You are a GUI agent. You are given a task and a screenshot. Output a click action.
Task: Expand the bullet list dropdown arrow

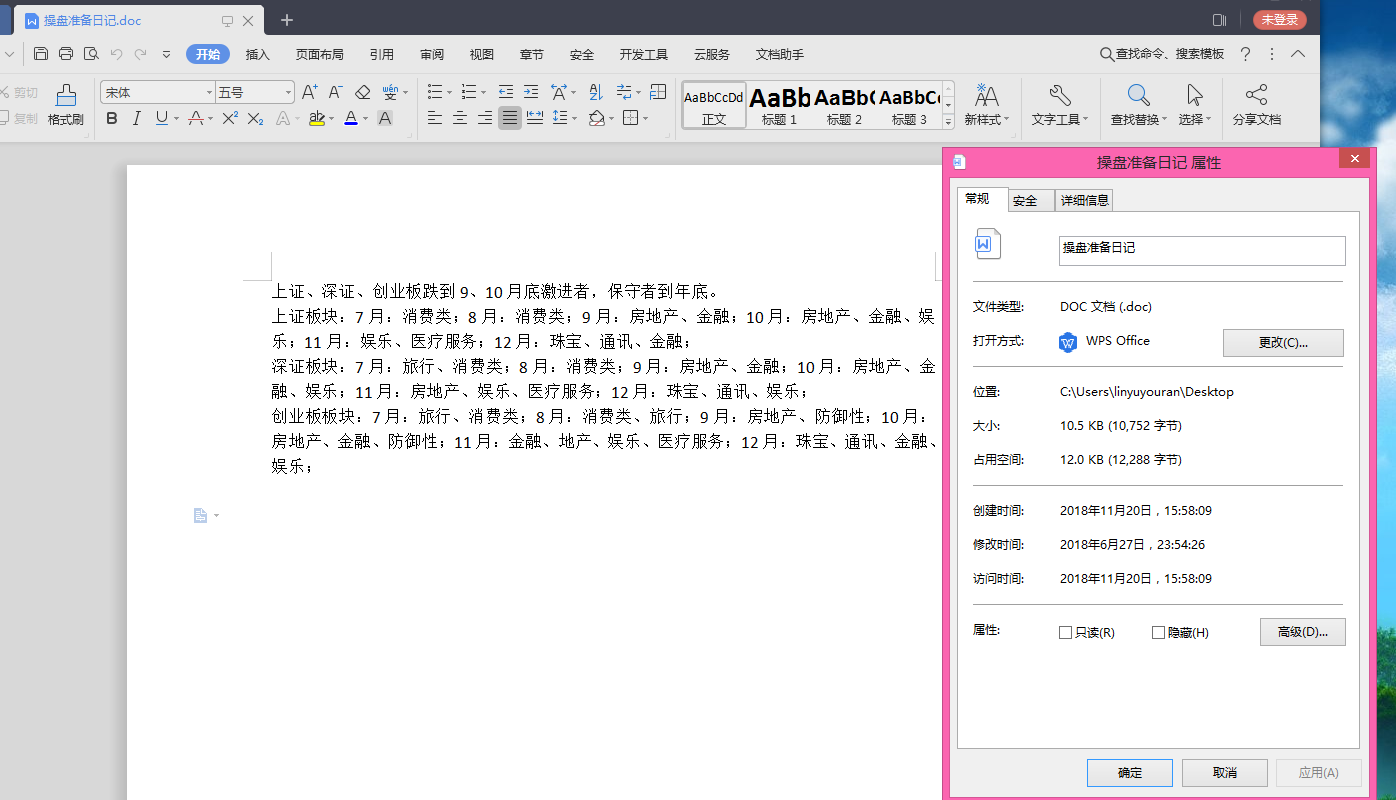tap(449, 92)
